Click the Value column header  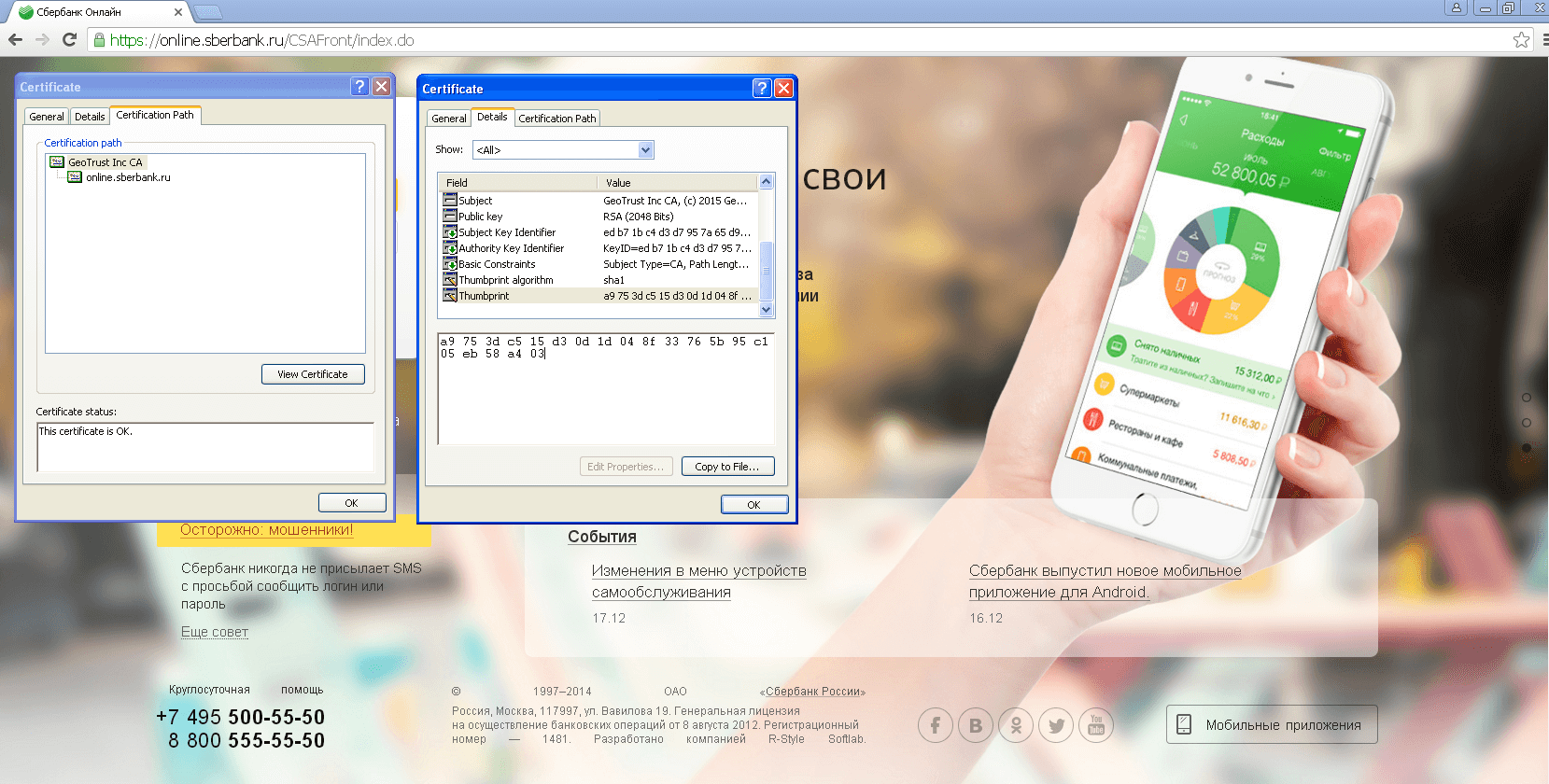[x=678, y=183]
